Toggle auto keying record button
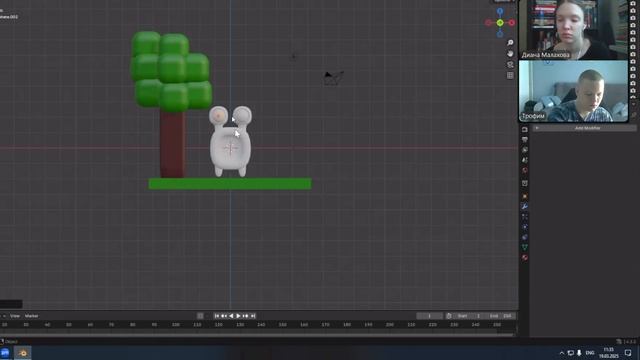640x360 pixels. click(x=200, y=316)
